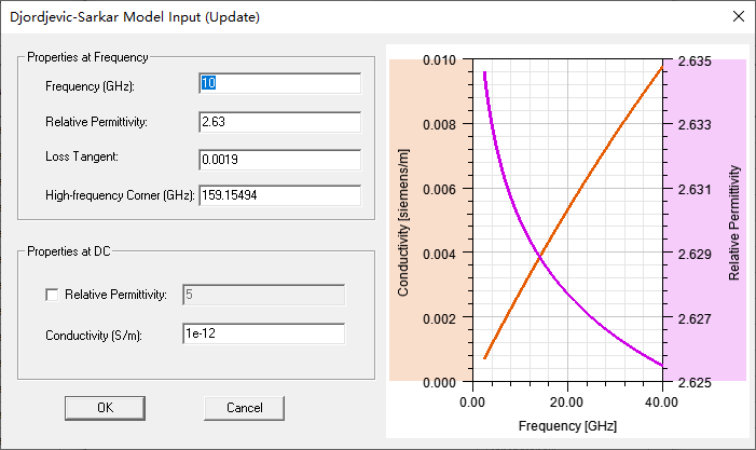Click the Loss Tangent value field
This screenshot has width=756, height=450.
coord(280,160)
